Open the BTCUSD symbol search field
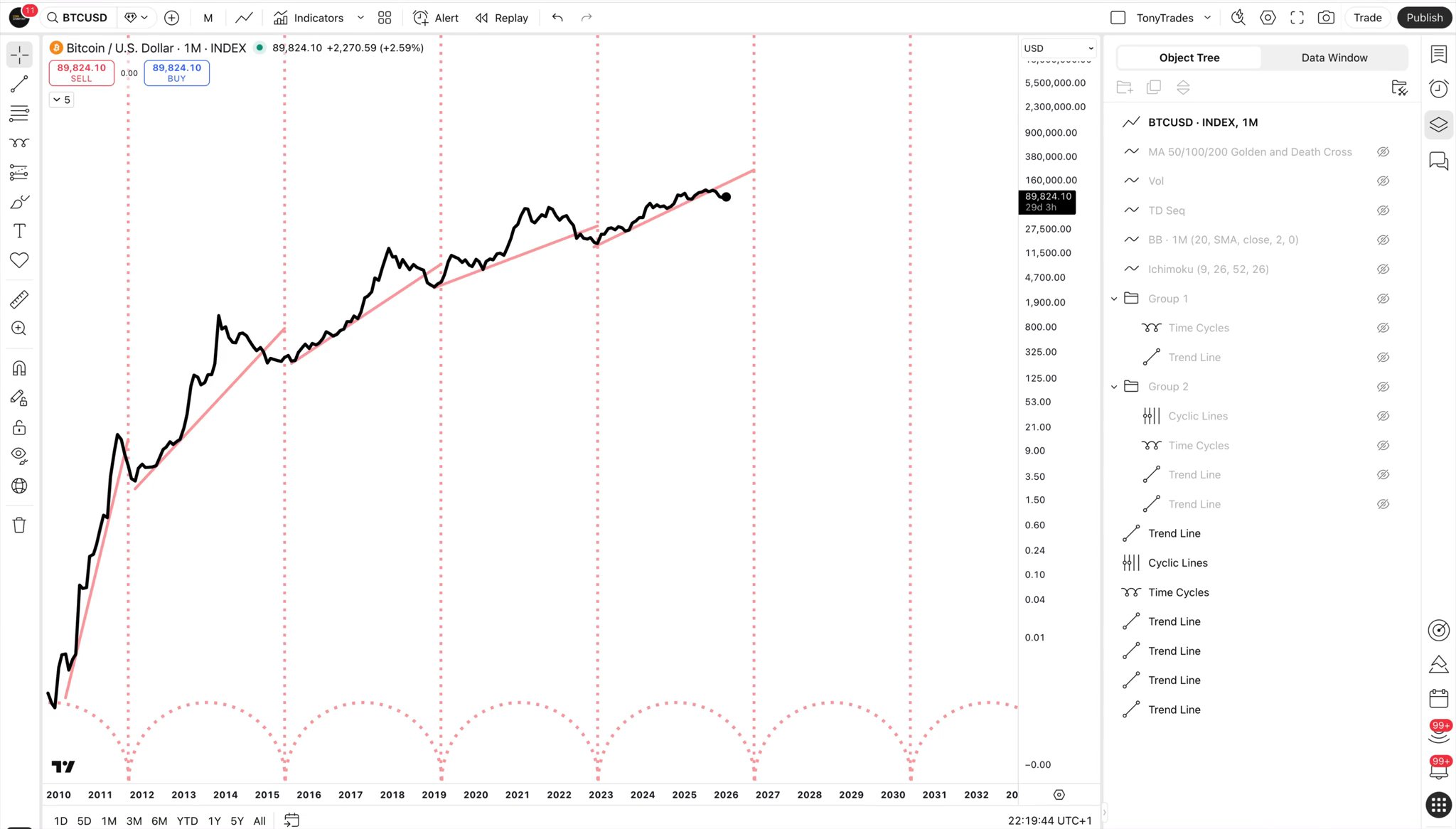Image resolution: width=1456 pixels, height=829 pixels. 77,18
